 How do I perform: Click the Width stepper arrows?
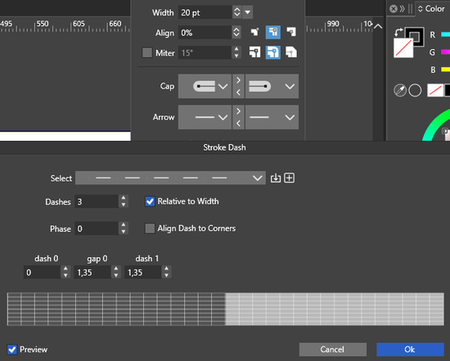(237, 12)
